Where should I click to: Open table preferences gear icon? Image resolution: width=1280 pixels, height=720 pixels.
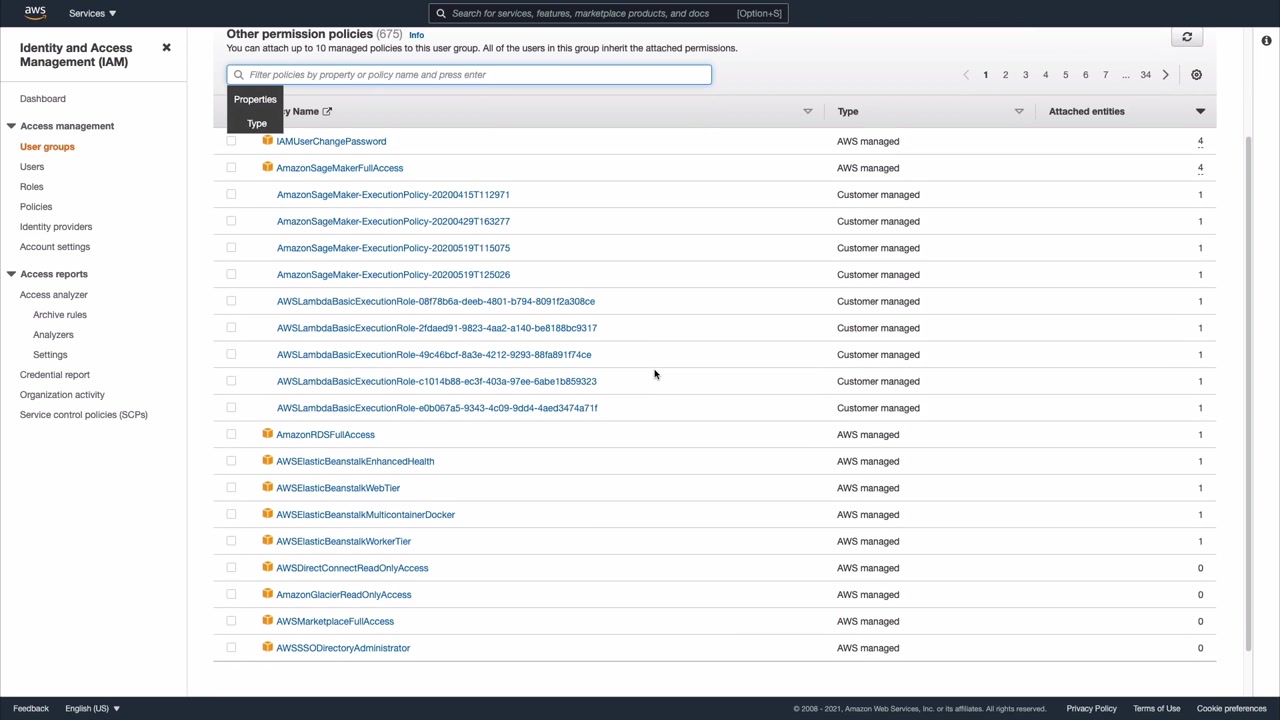(x=1196, y=75)
